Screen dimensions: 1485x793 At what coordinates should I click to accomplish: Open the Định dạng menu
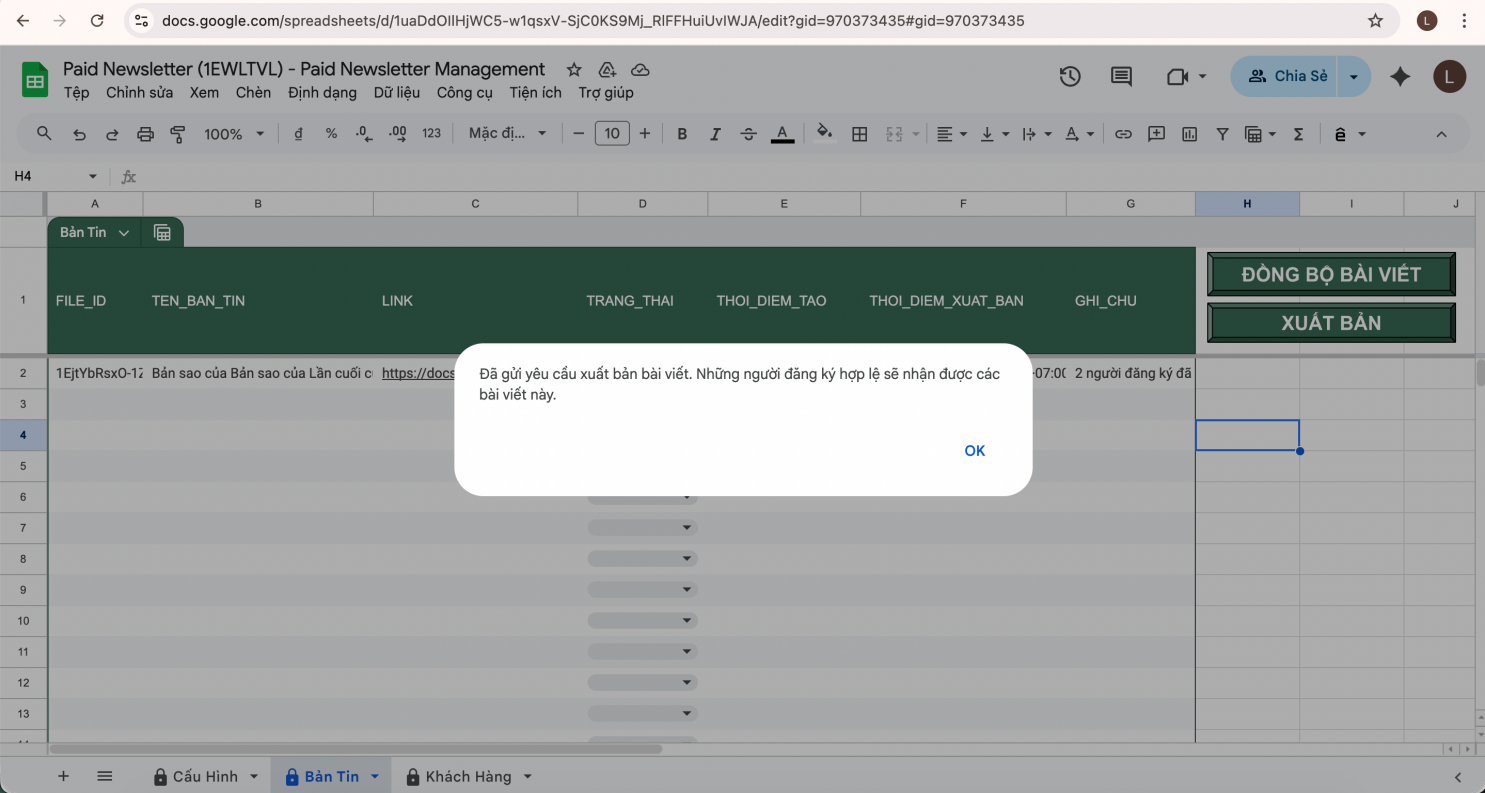point(322,92)
